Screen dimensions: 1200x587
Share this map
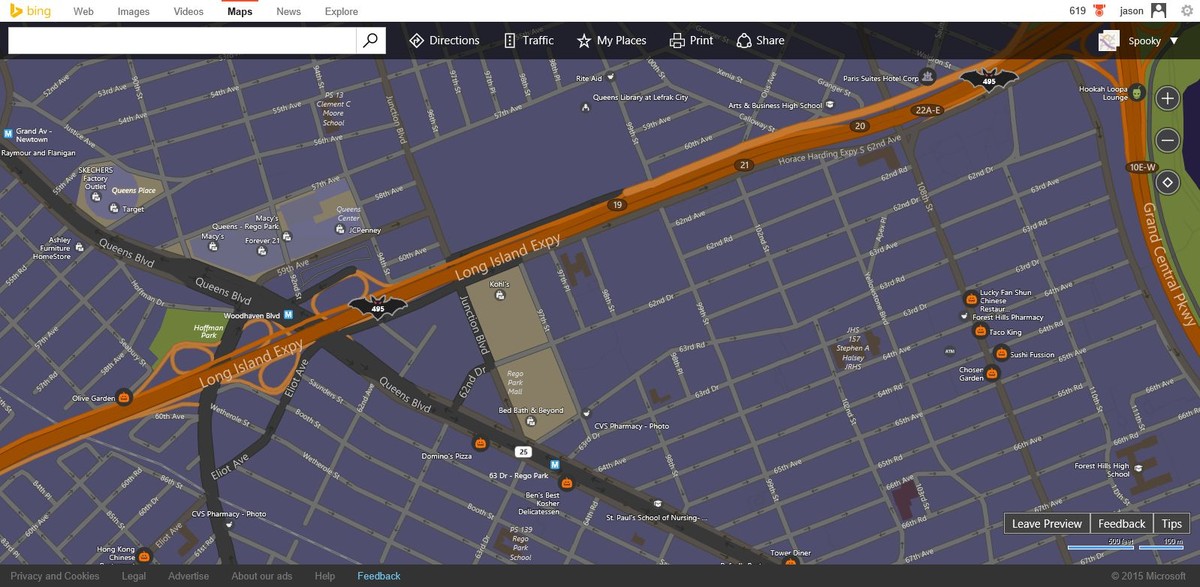coord(760,41)
